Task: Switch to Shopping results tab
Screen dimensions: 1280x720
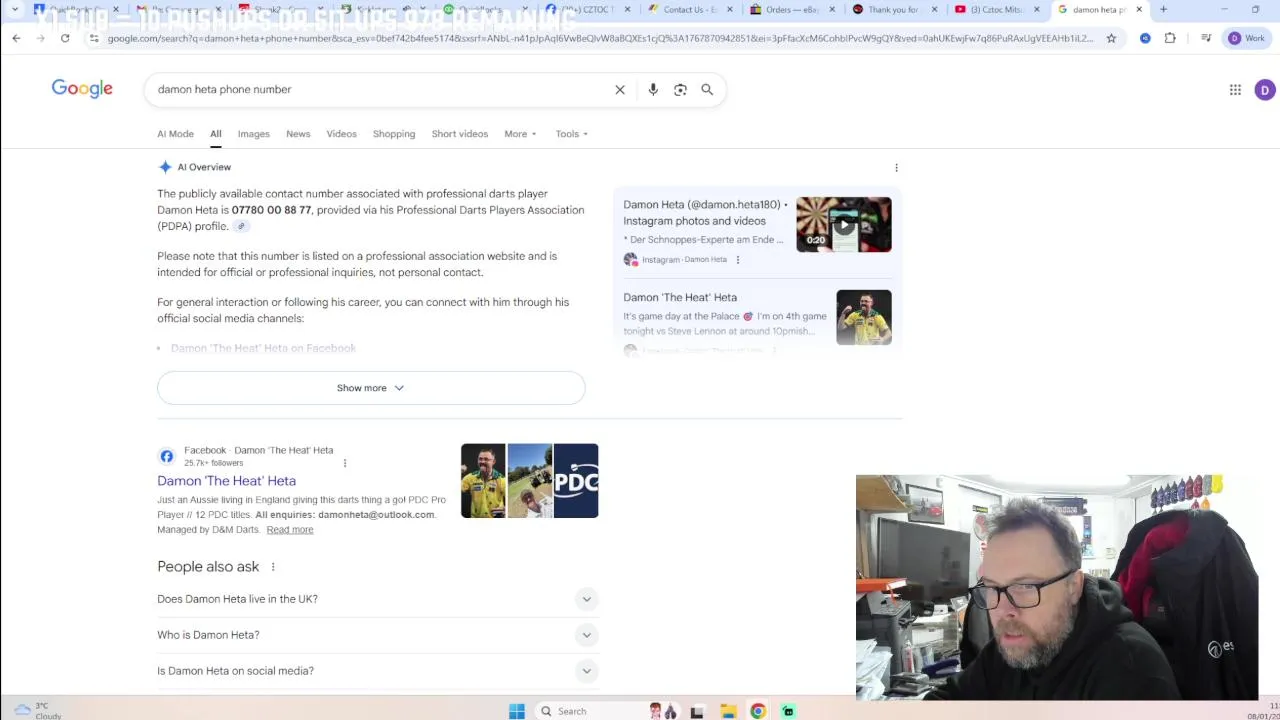Action: tap(394, 134)
